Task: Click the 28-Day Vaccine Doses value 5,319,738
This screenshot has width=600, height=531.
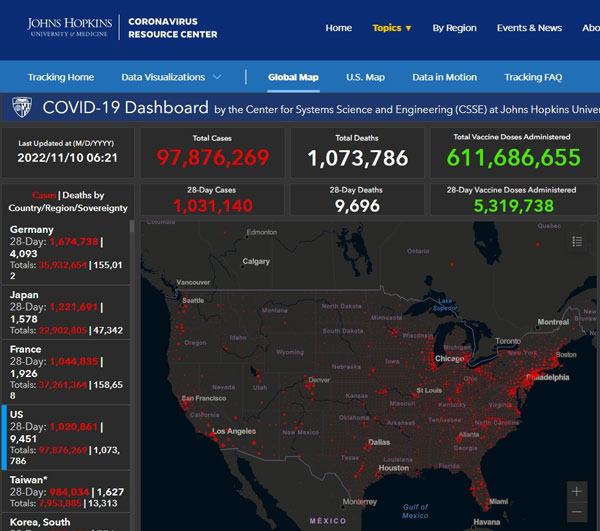Action: click(x=513, y=206)
